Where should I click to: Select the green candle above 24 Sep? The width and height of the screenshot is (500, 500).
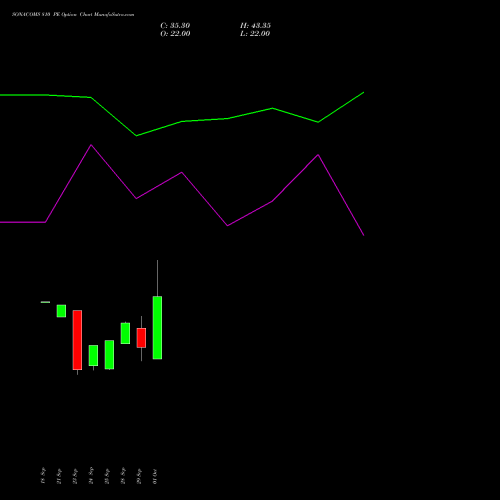93,355
